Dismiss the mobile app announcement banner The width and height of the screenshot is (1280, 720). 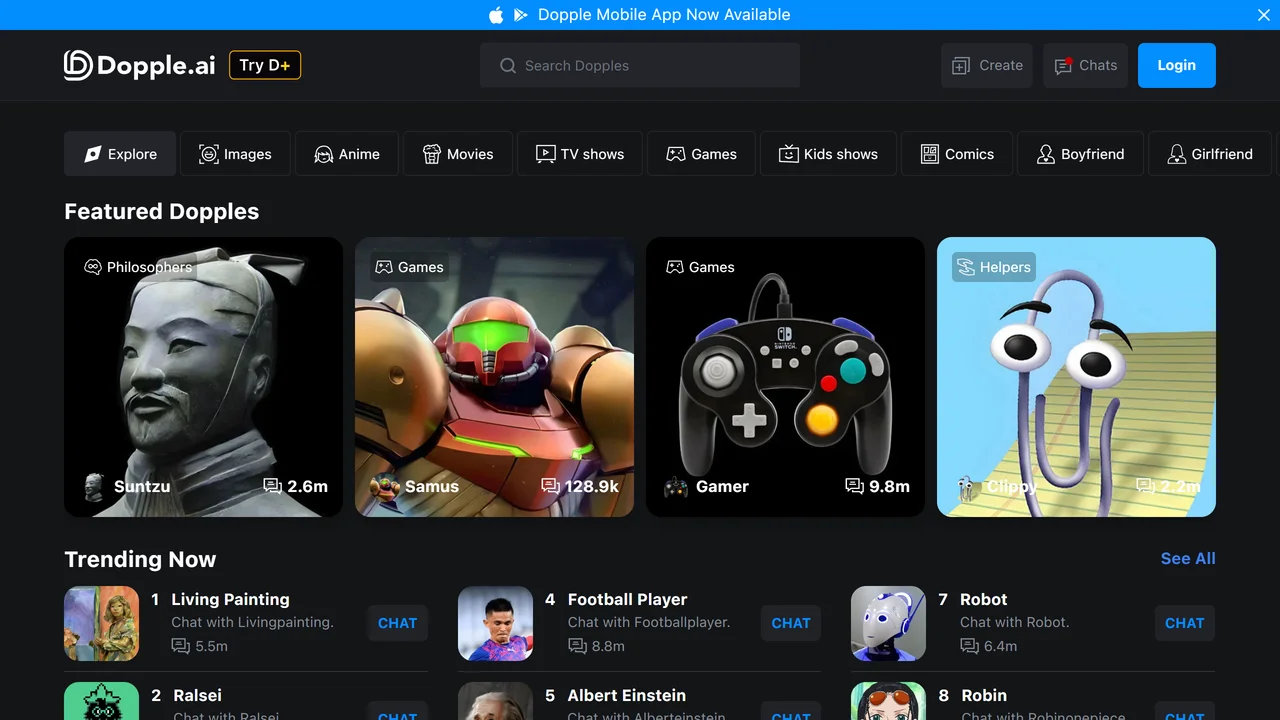click(1264, 15)
